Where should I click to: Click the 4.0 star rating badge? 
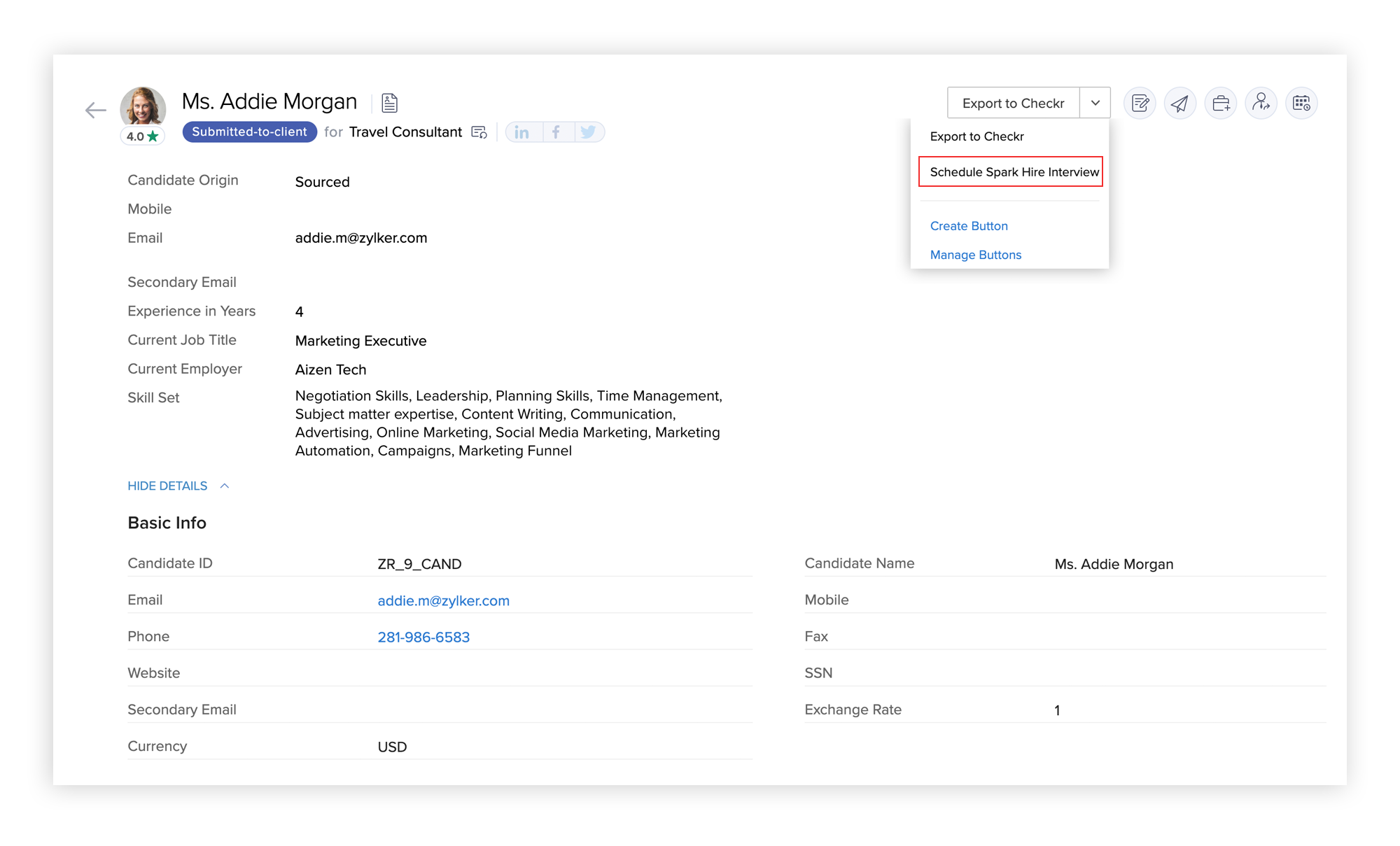[x=143, y=136]
